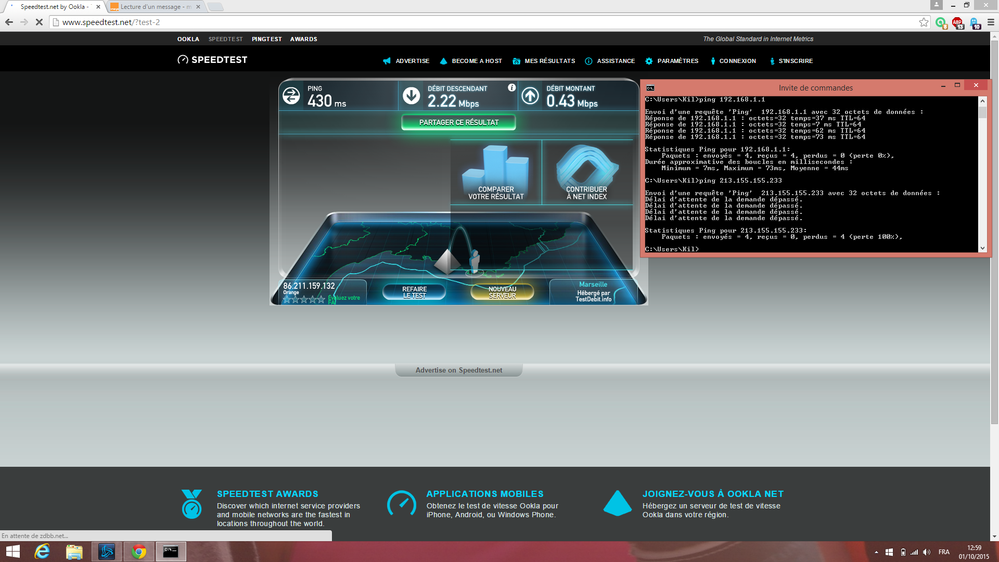Screen dimensions: 999x562
Task: Click SPEEDTEST in the top navigation
Action: [x=226, y=39]
